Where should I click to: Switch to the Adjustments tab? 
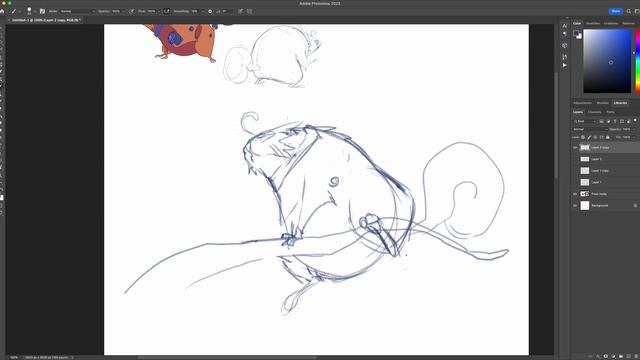pos(582,103)
